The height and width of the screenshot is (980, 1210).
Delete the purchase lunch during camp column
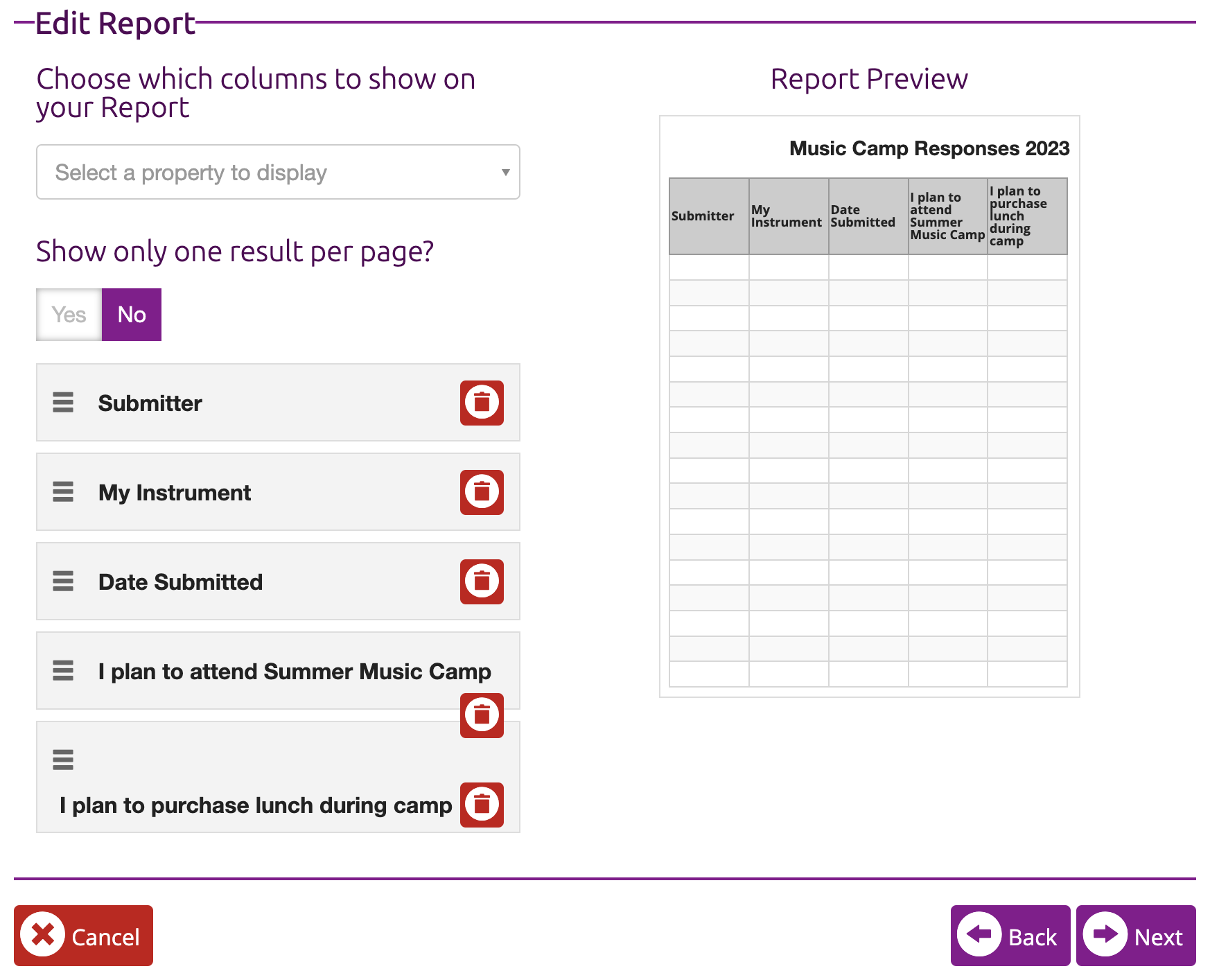482,805
